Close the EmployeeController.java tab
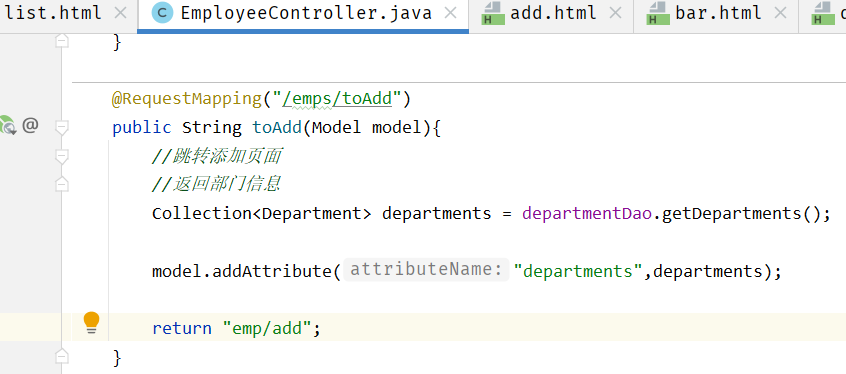The height and width of the screenshot is (374, 846). pos(451,13)
